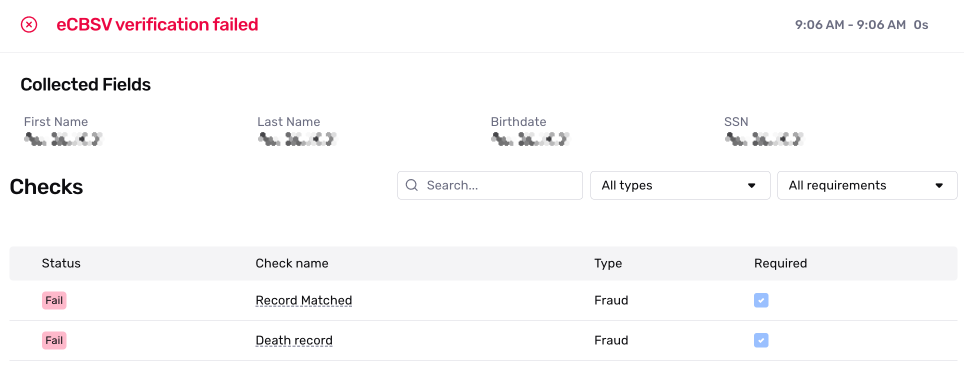
Task: Open the All types filter dropdown
Action: click(680, 185)
